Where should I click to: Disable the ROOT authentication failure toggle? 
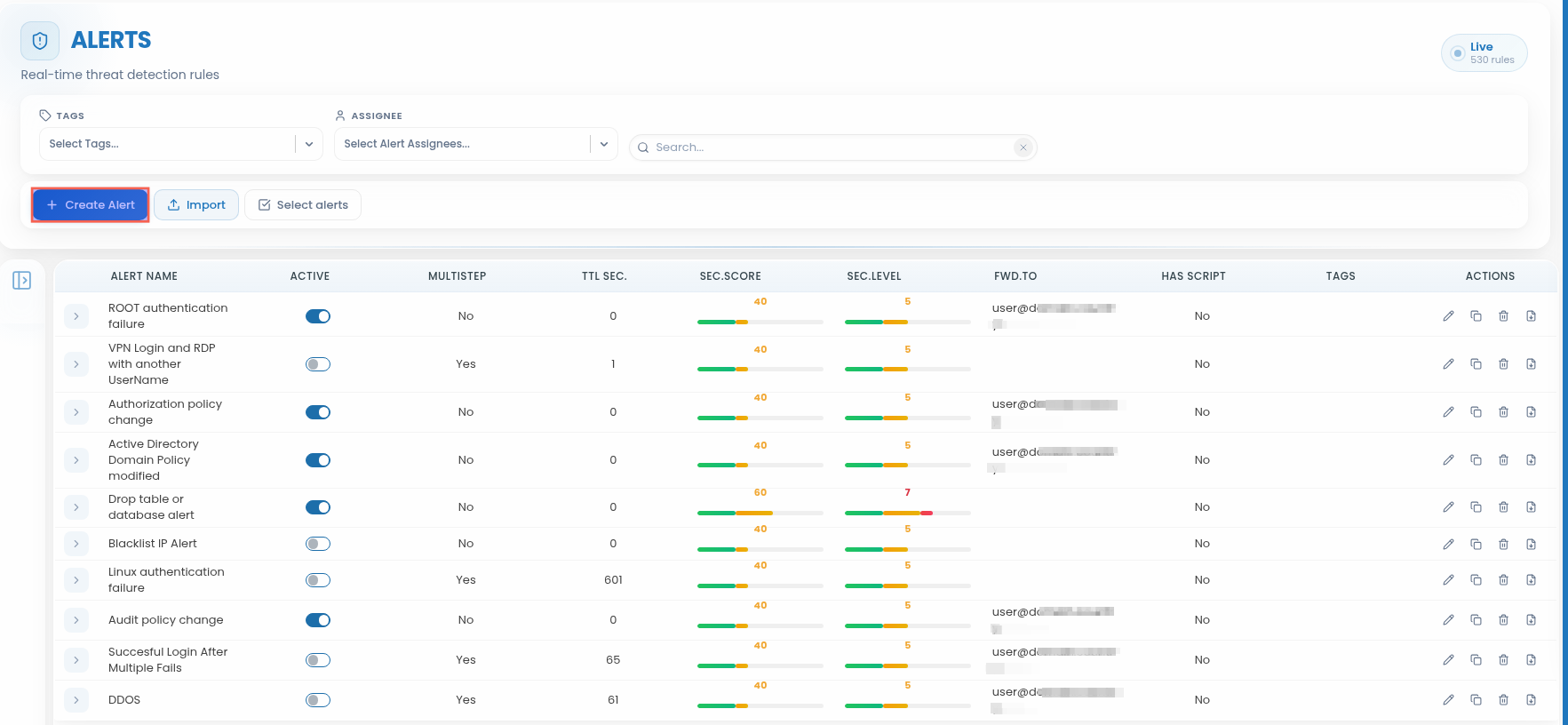[x=318, y=316]
